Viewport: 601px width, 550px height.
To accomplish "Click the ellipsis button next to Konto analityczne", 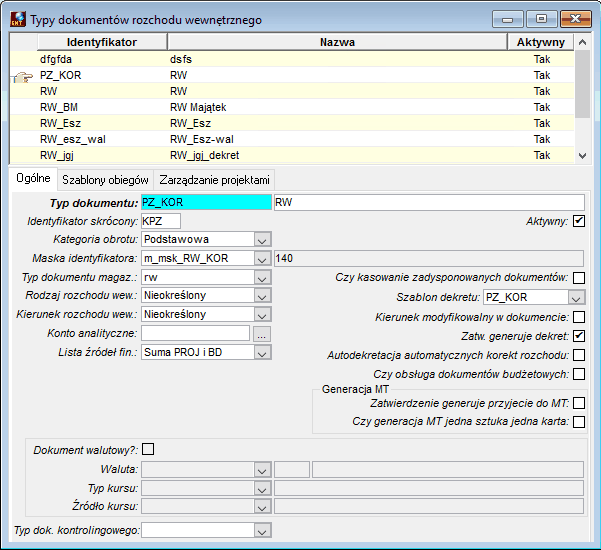I will pyautogui.click(x=262, y=334).
